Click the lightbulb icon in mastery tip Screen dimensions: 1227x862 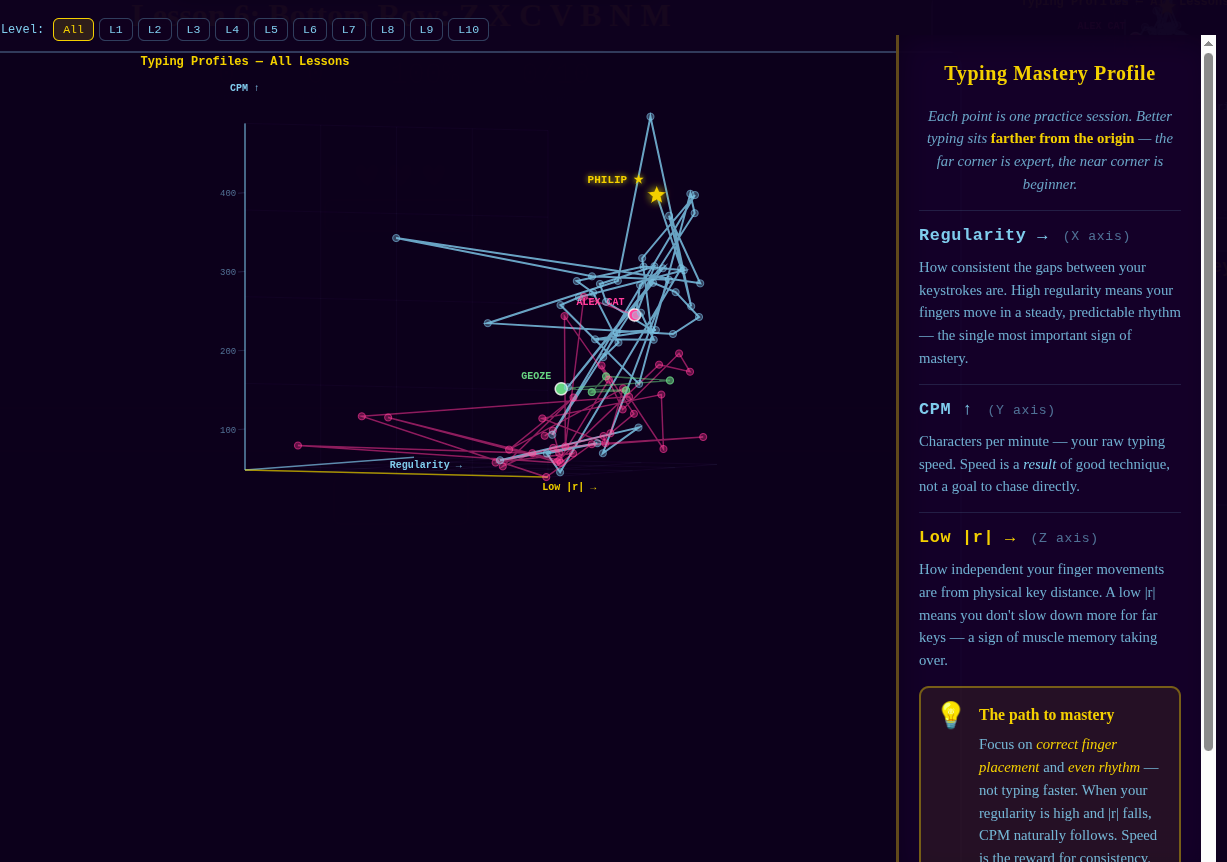[951, 715]
